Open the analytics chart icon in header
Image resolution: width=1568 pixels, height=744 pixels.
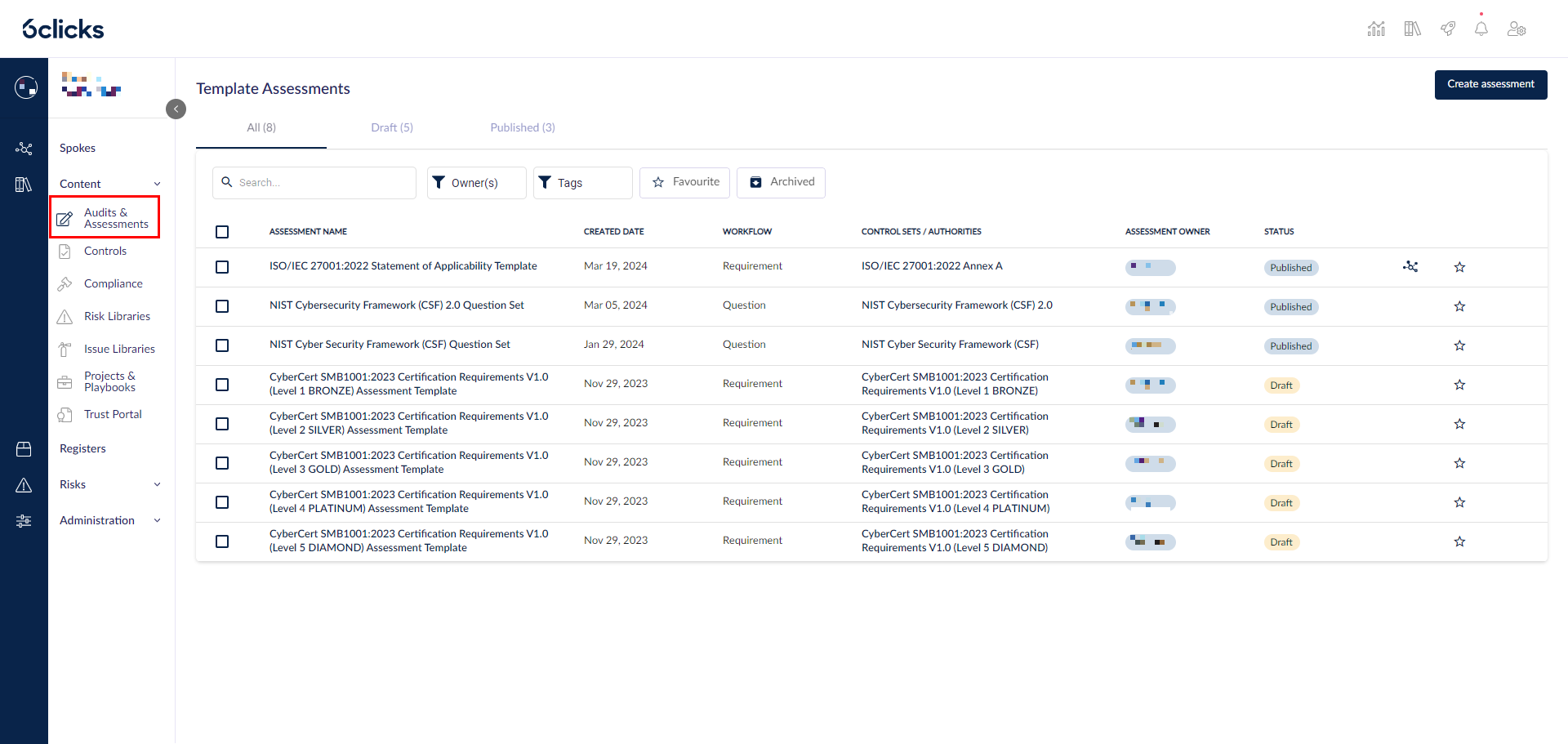pos(1376,29)
